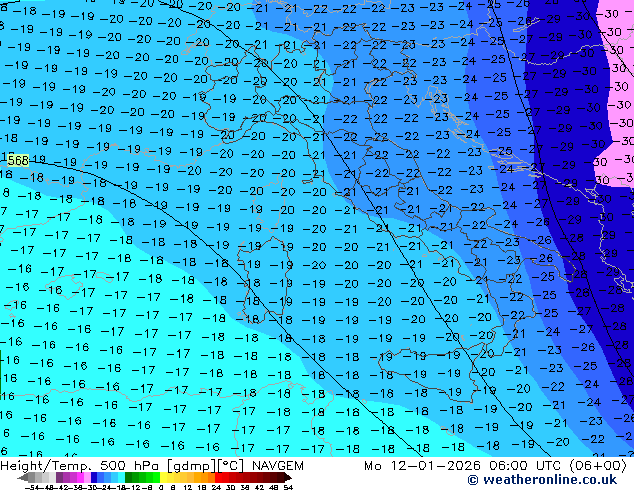Click the cyan -18°C legend swatch
The width and height of the screenshot is (634, 490).
(x=122, y=477)
